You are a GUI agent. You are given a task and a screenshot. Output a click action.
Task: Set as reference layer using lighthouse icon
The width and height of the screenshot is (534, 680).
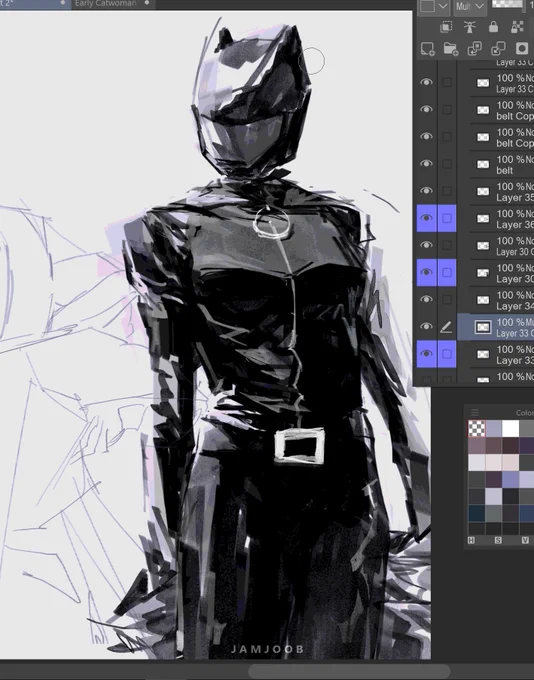470,27
